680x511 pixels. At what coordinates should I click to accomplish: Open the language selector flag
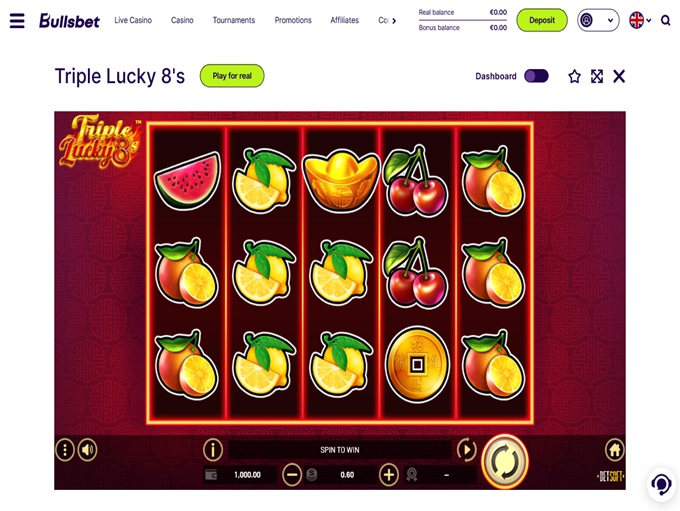click(640, 20)
